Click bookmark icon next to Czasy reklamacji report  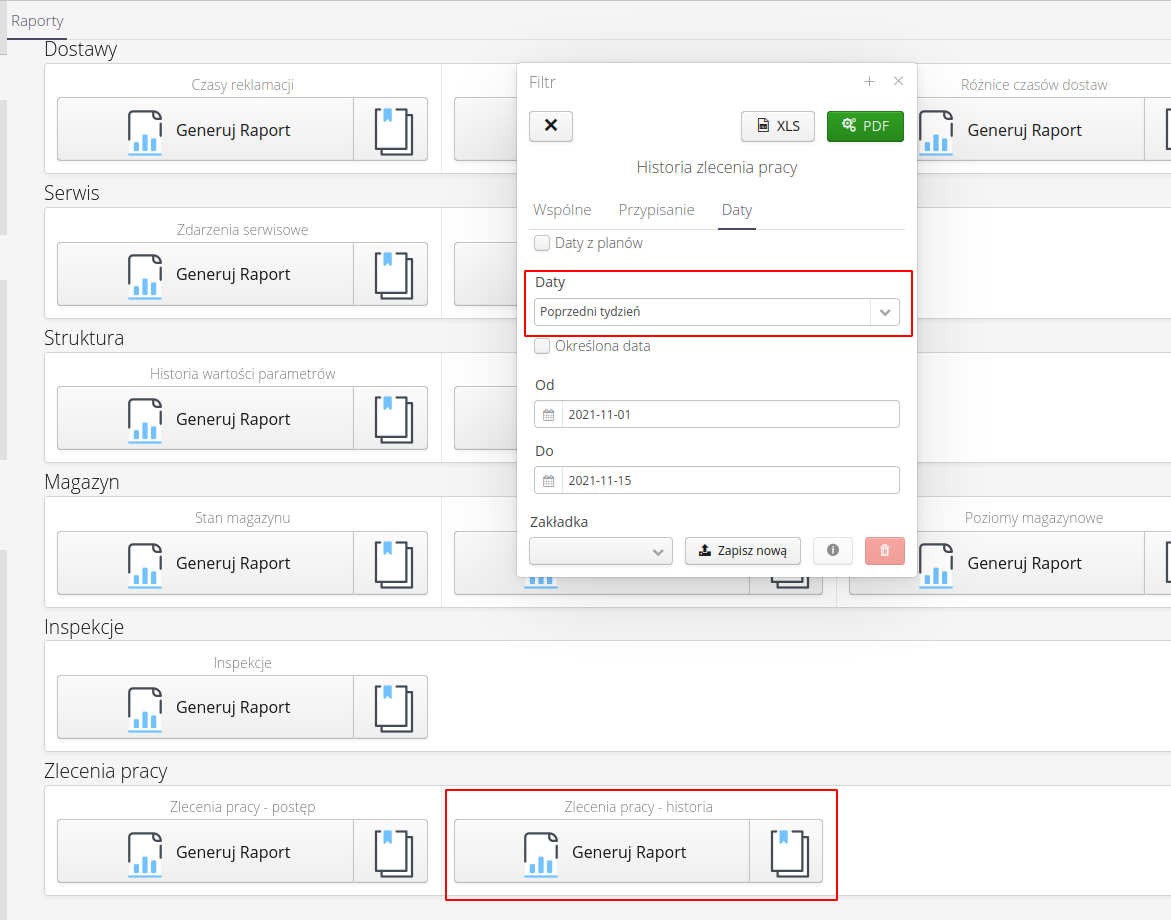pyautogui.click(x=391, y=129)
